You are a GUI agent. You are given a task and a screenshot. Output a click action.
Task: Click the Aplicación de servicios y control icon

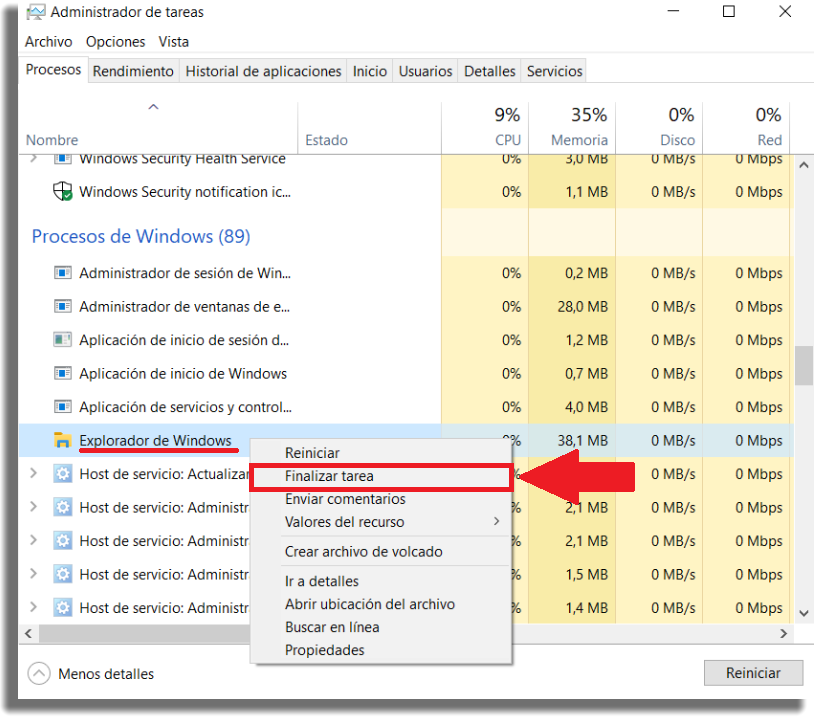coord(63,406)
